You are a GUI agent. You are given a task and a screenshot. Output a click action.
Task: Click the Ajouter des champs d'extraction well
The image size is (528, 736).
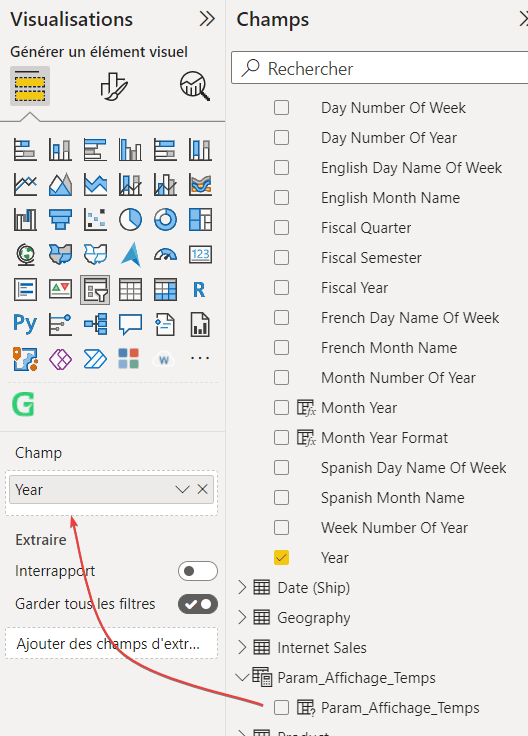pyautogui.click(x=112, y=644)
